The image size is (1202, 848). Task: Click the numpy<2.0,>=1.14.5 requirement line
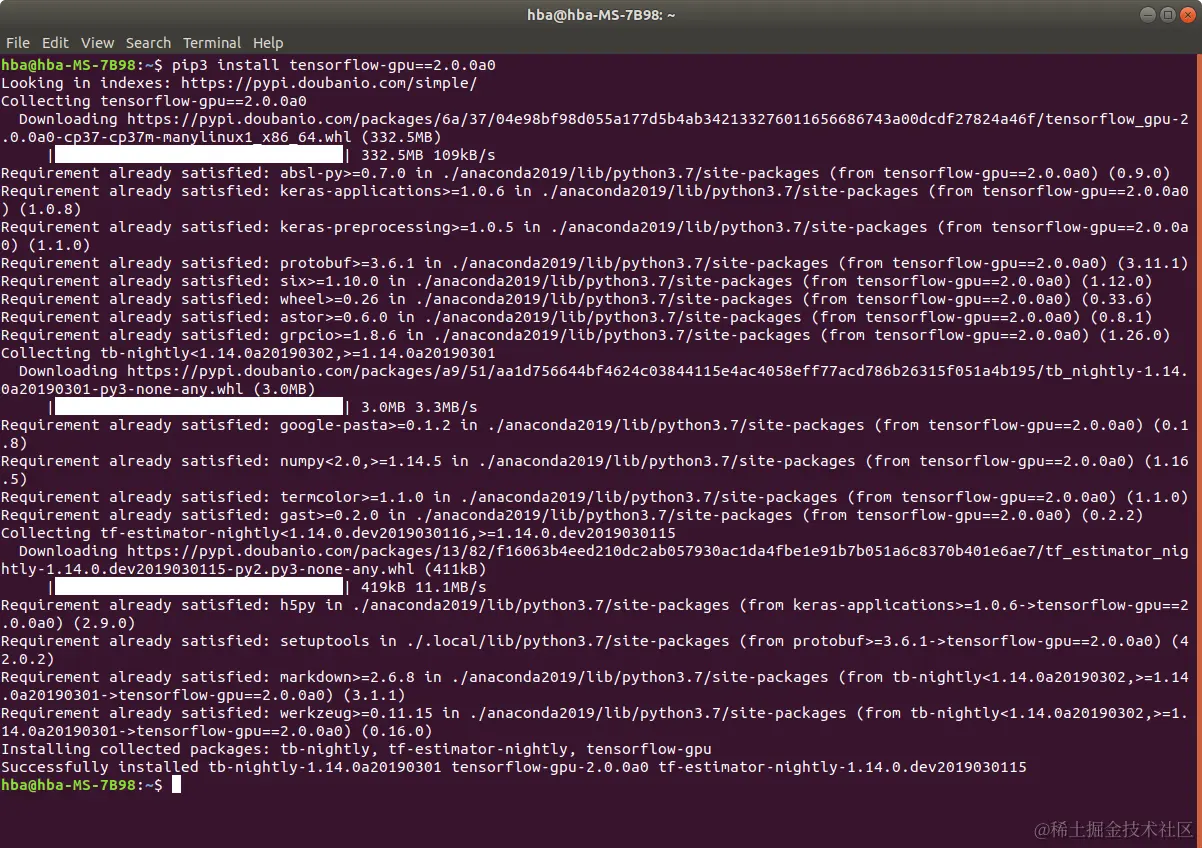(x=595, y=470)
